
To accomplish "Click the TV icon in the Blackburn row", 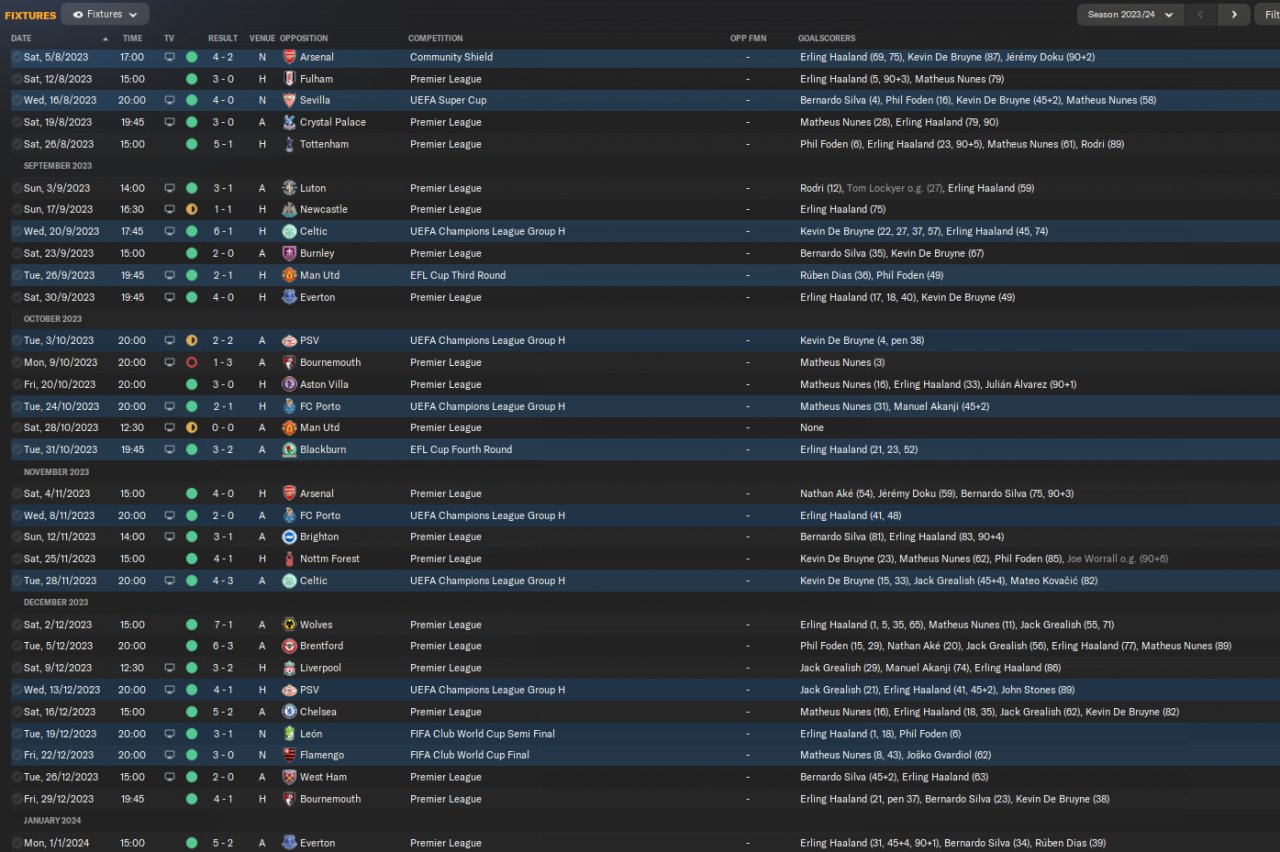I will pos(170,450).
